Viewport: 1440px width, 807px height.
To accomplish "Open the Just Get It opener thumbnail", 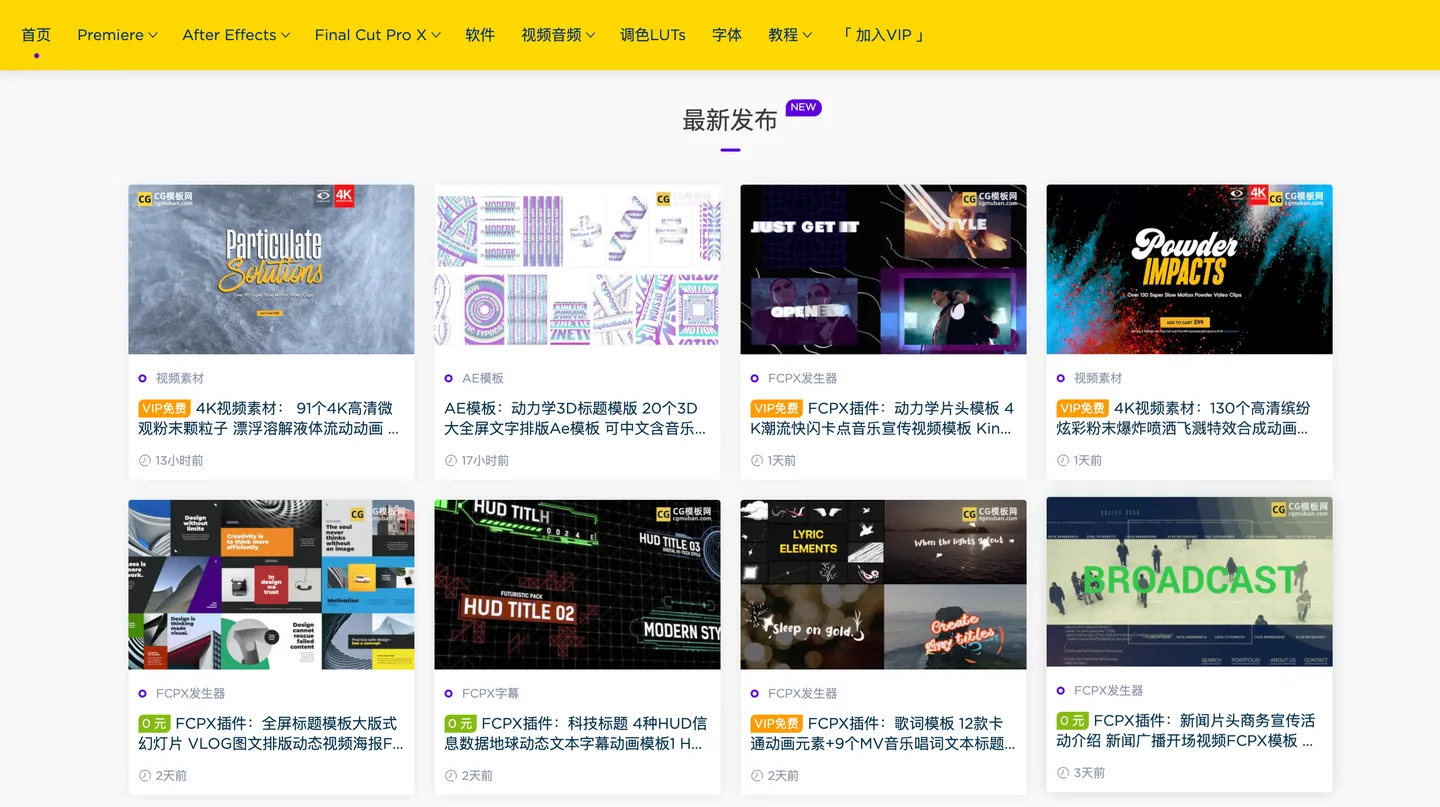I will point(883,269).
